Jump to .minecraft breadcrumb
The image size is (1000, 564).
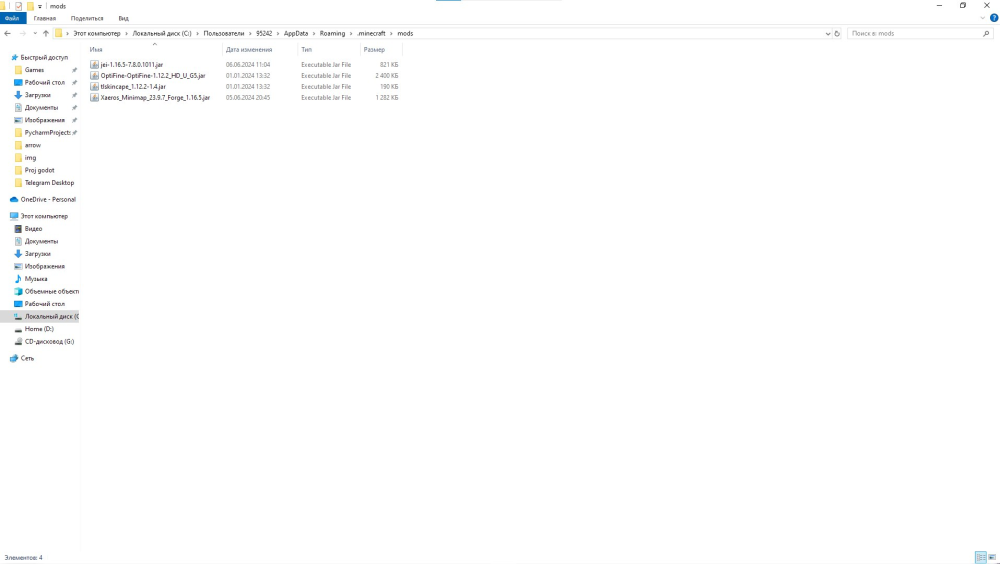tap(371, 33)
